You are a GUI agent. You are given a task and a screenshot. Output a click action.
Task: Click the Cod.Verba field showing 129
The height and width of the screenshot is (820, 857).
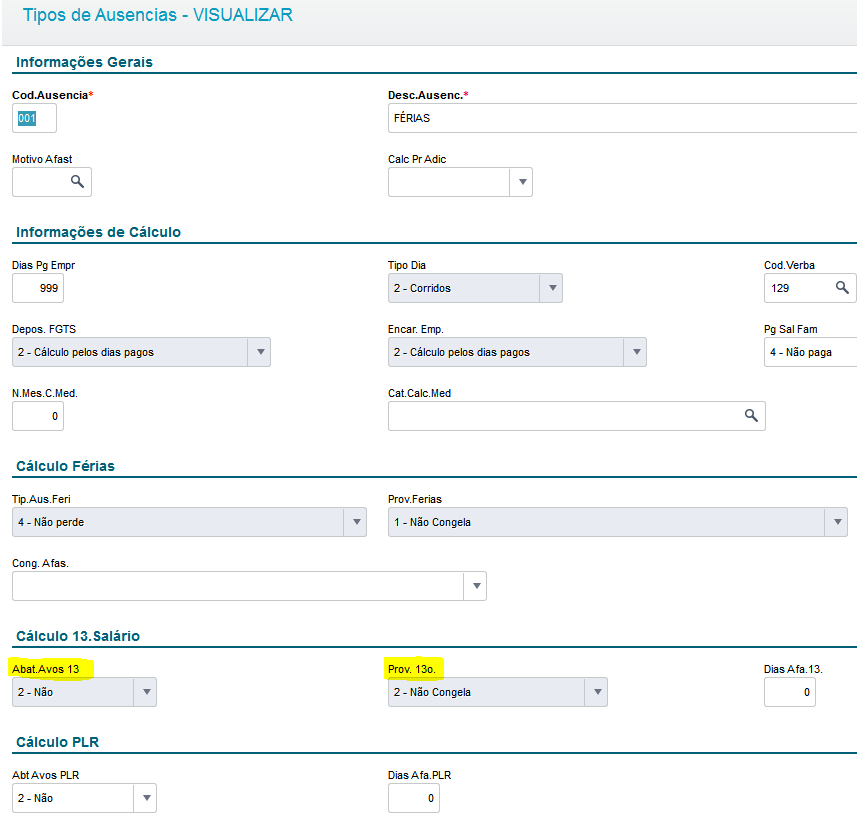(809, 288)
